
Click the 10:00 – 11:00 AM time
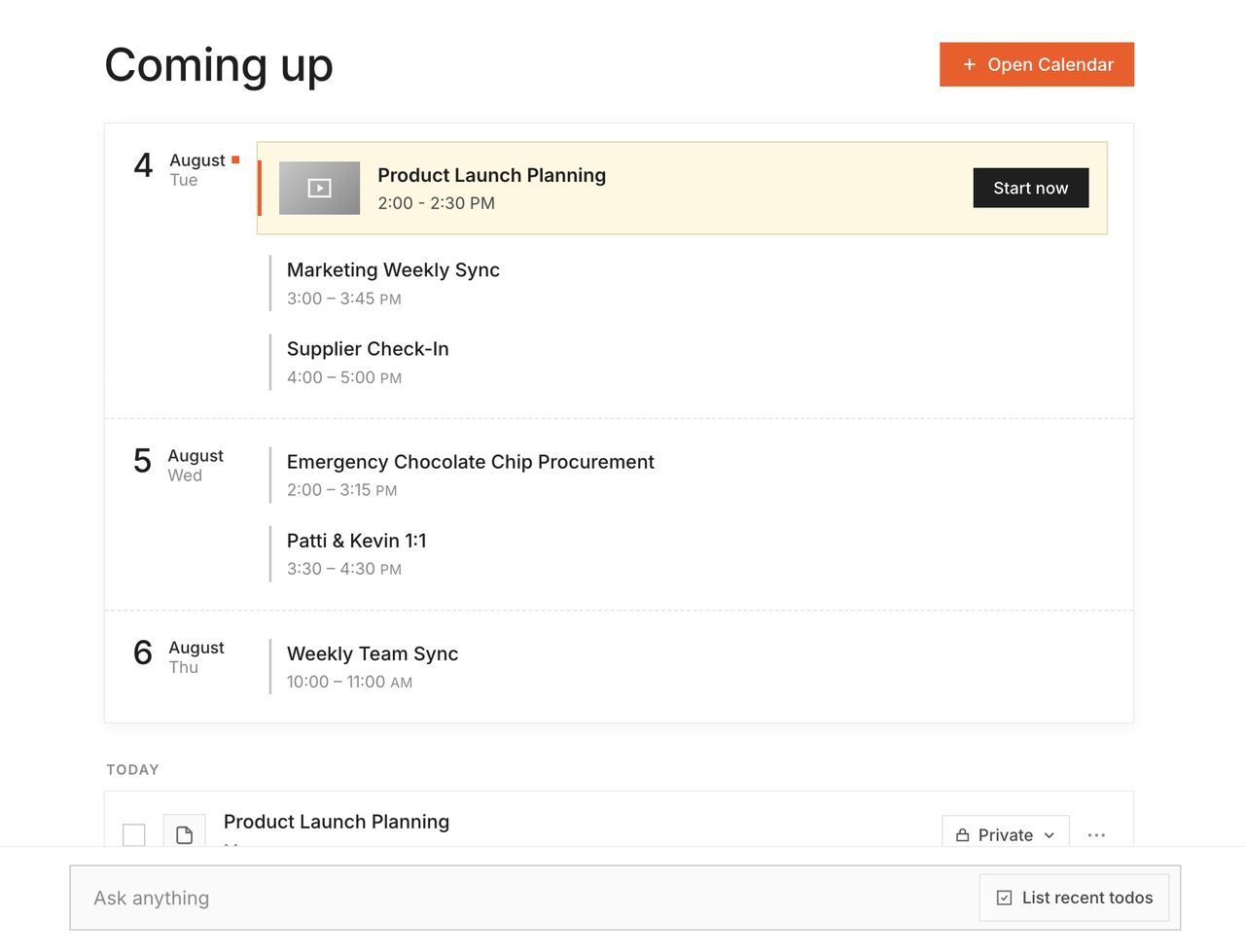[x=350, y=683]
